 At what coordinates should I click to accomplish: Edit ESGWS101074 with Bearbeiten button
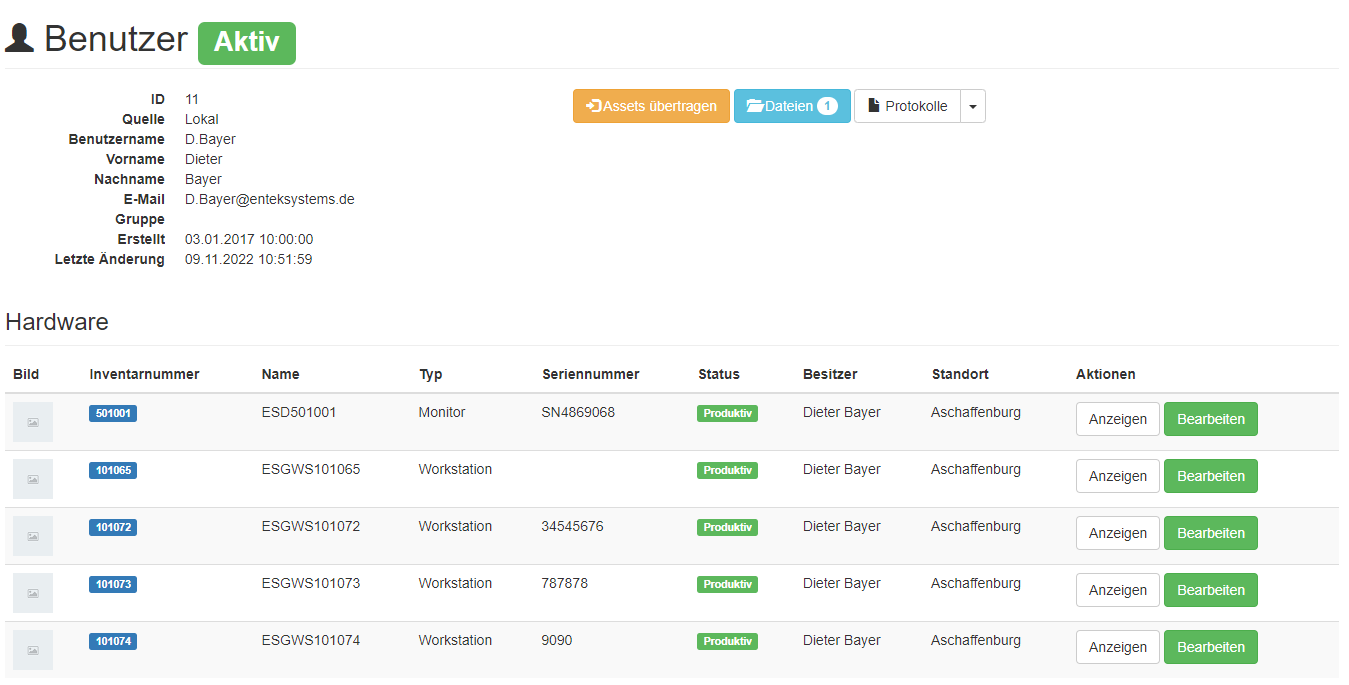pyautogui.click(x=1210, y=647)
